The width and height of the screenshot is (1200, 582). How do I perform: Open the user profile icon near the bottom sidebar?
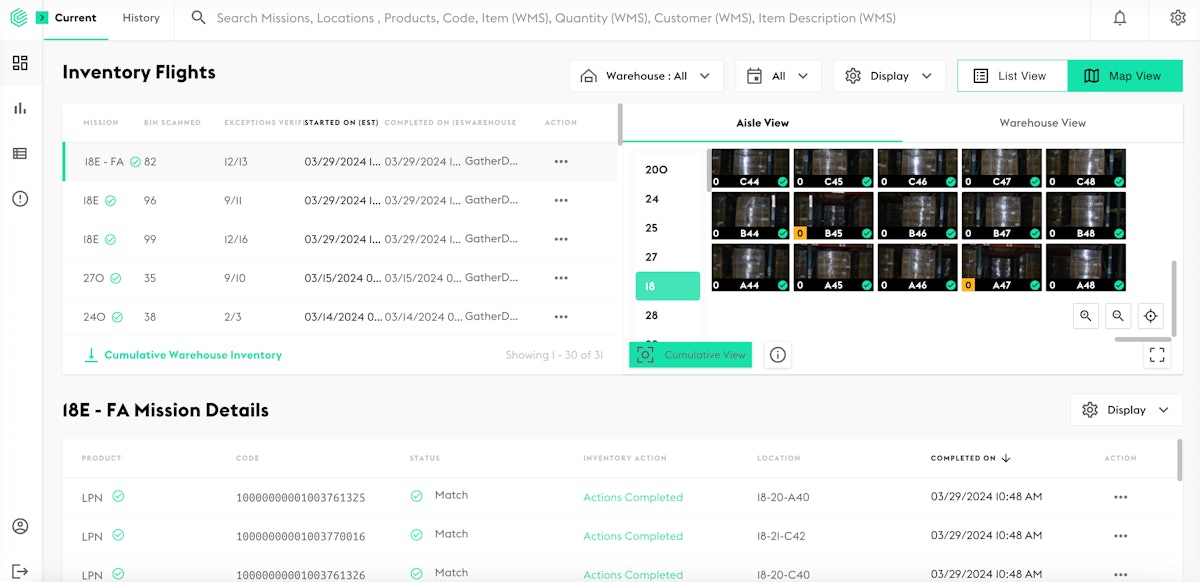[x=20, y=525]
